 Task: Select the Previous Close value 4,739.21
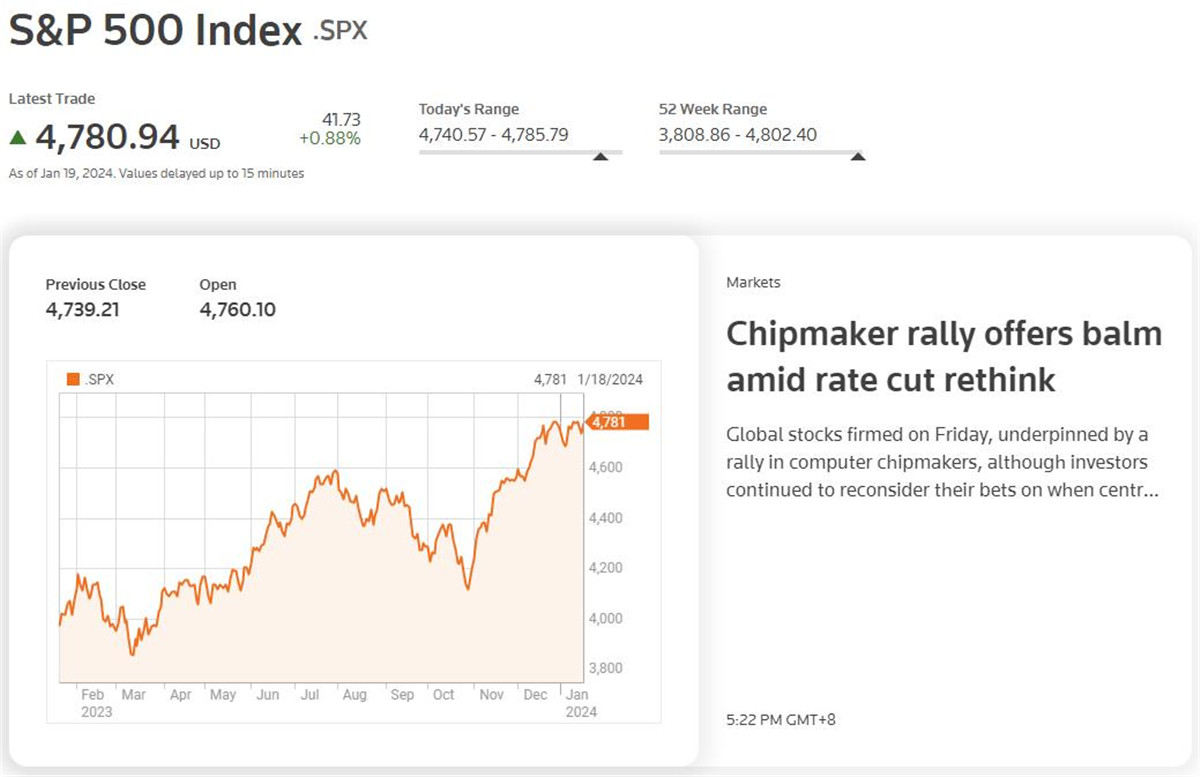[82, 310]
